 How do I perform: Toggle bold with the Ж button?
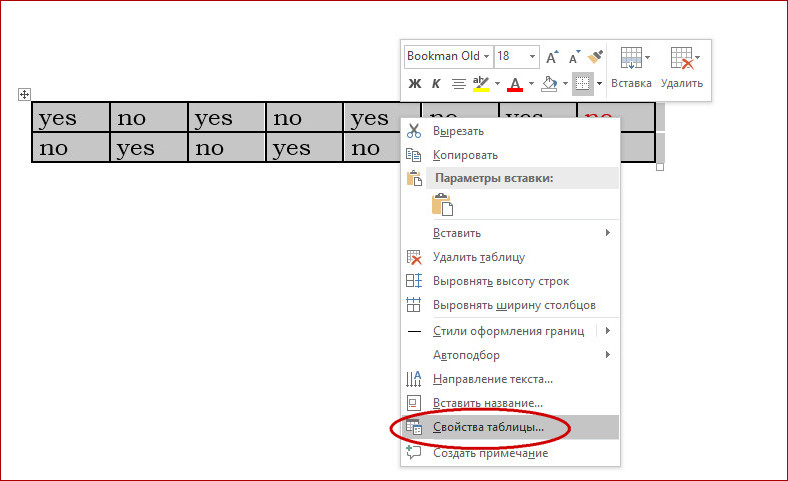point(415,83)
